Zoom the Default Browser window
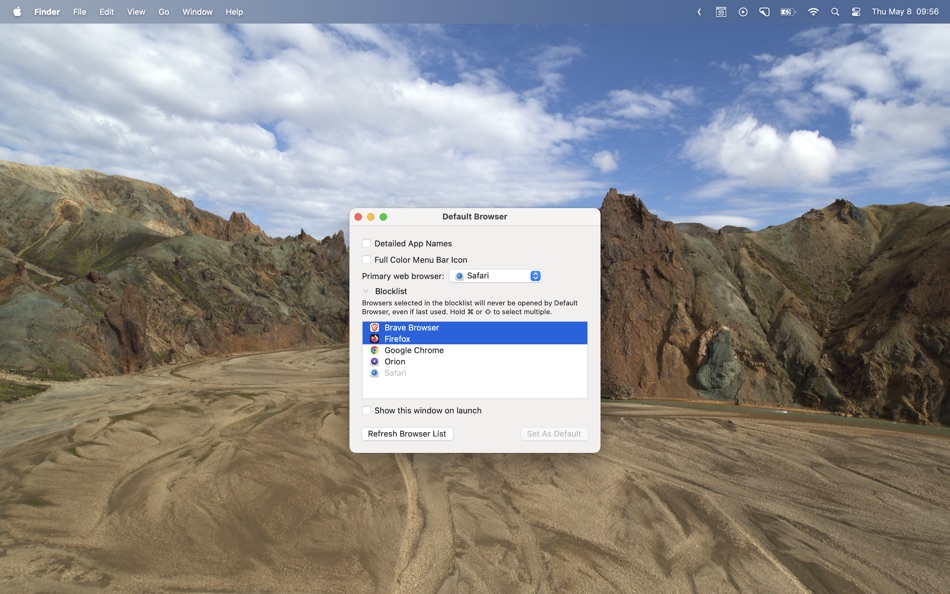The height and width of the screenshot is (594, 950). click(383, 217)
